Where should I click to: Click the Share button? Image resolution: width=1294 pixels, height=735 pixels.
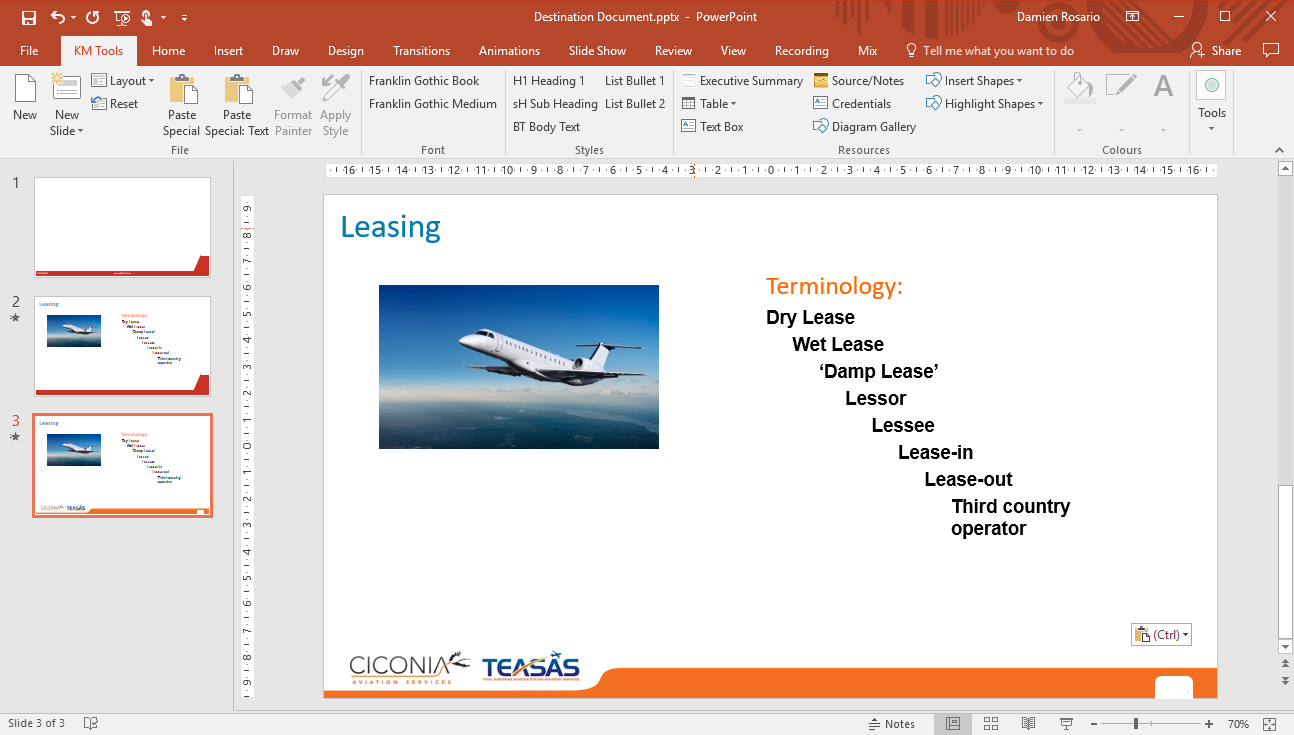point(1216,51)
